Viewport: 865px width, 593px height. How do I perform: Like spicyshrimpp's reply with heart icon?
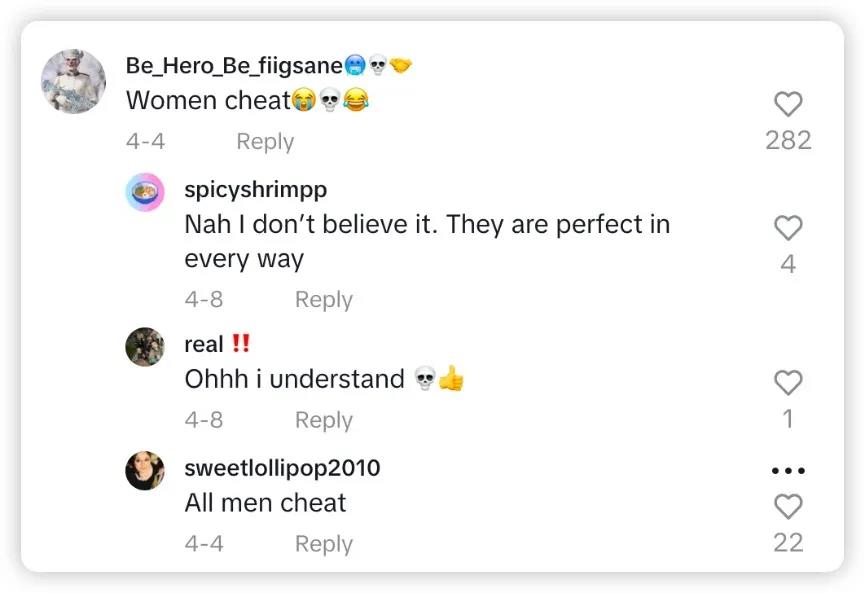click(x=788, y=228)
